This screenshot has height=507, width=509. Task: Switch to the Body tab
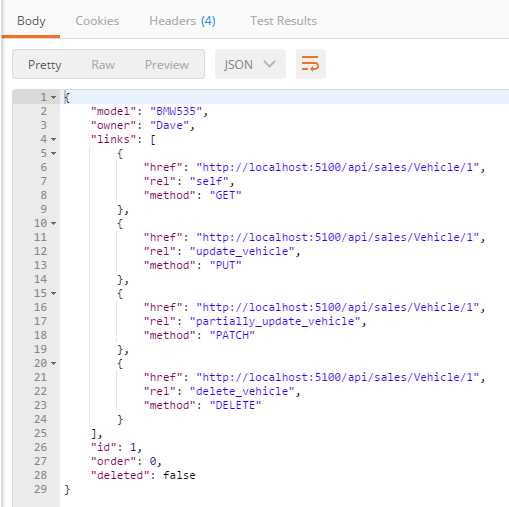31,21
